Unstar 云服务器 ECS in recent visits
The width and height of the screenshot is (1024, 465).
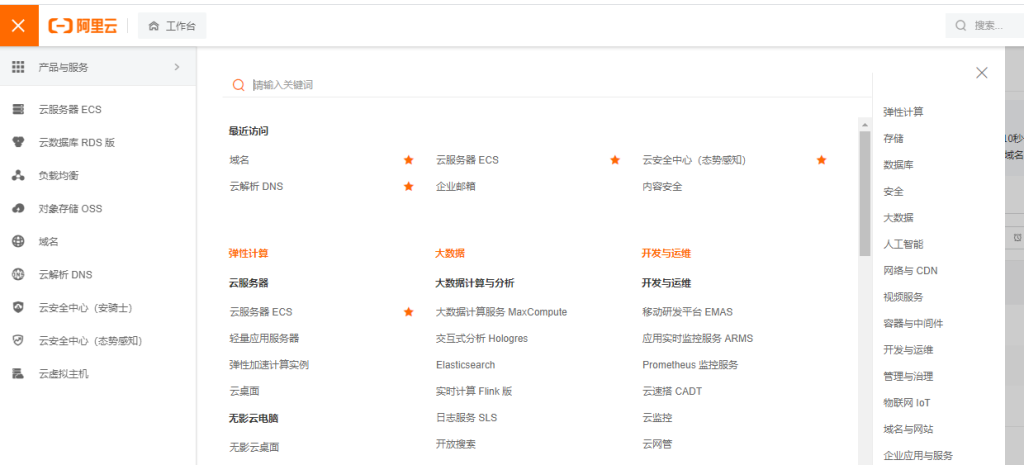coord(615,159)
